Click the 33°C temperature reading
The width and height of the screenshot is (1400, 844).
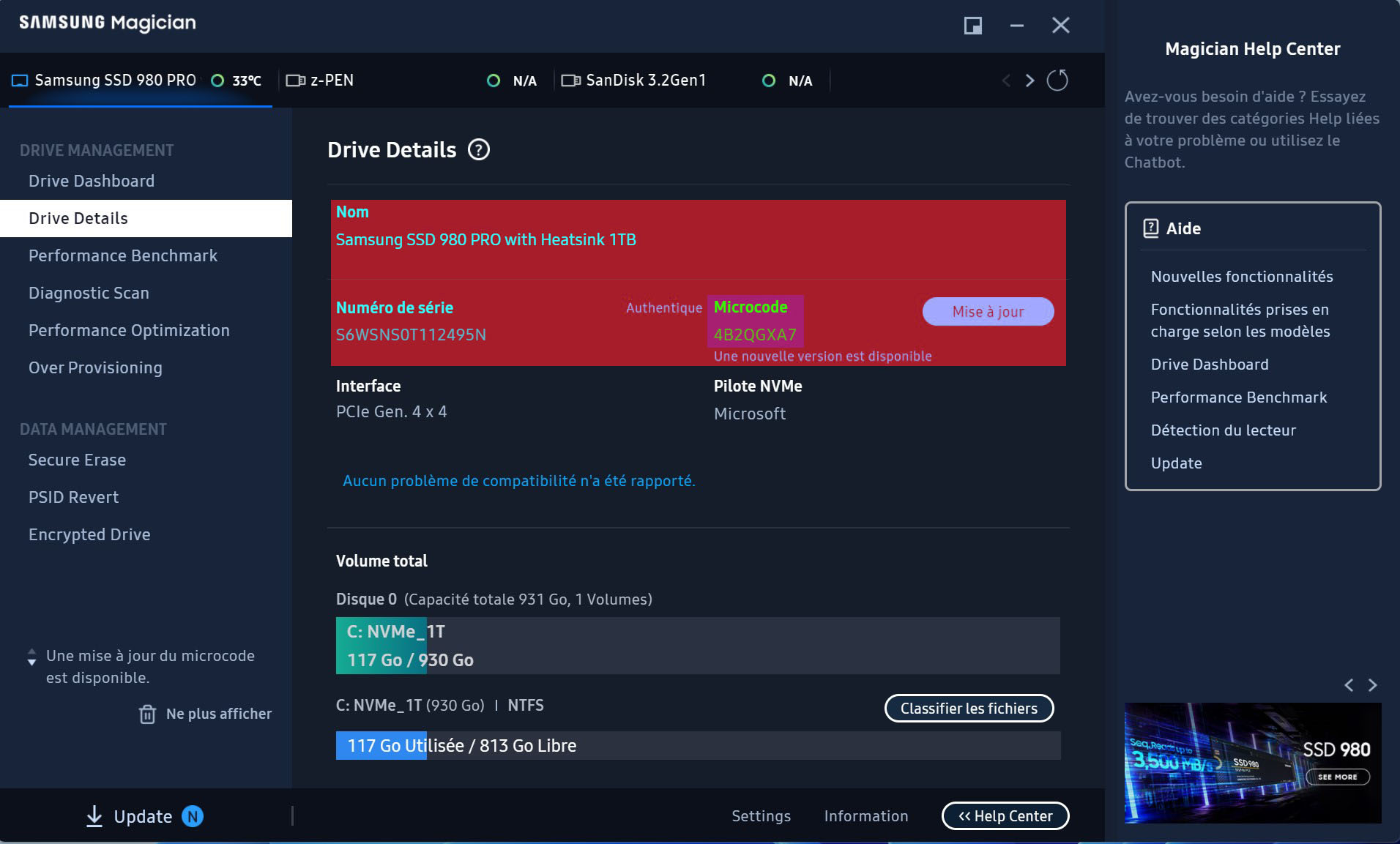(247, 81)
